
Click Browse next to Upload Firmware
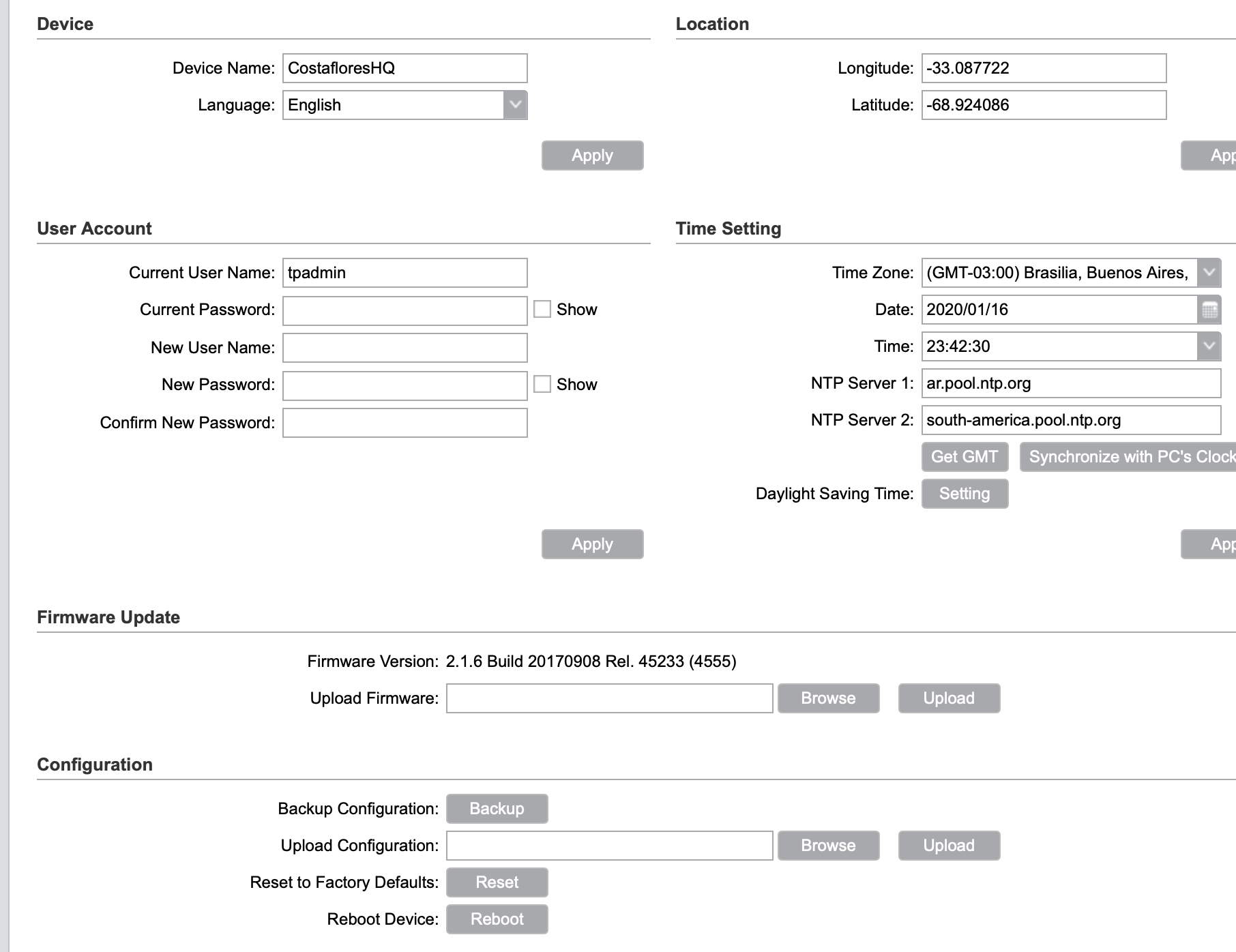(x=829, y=698)
